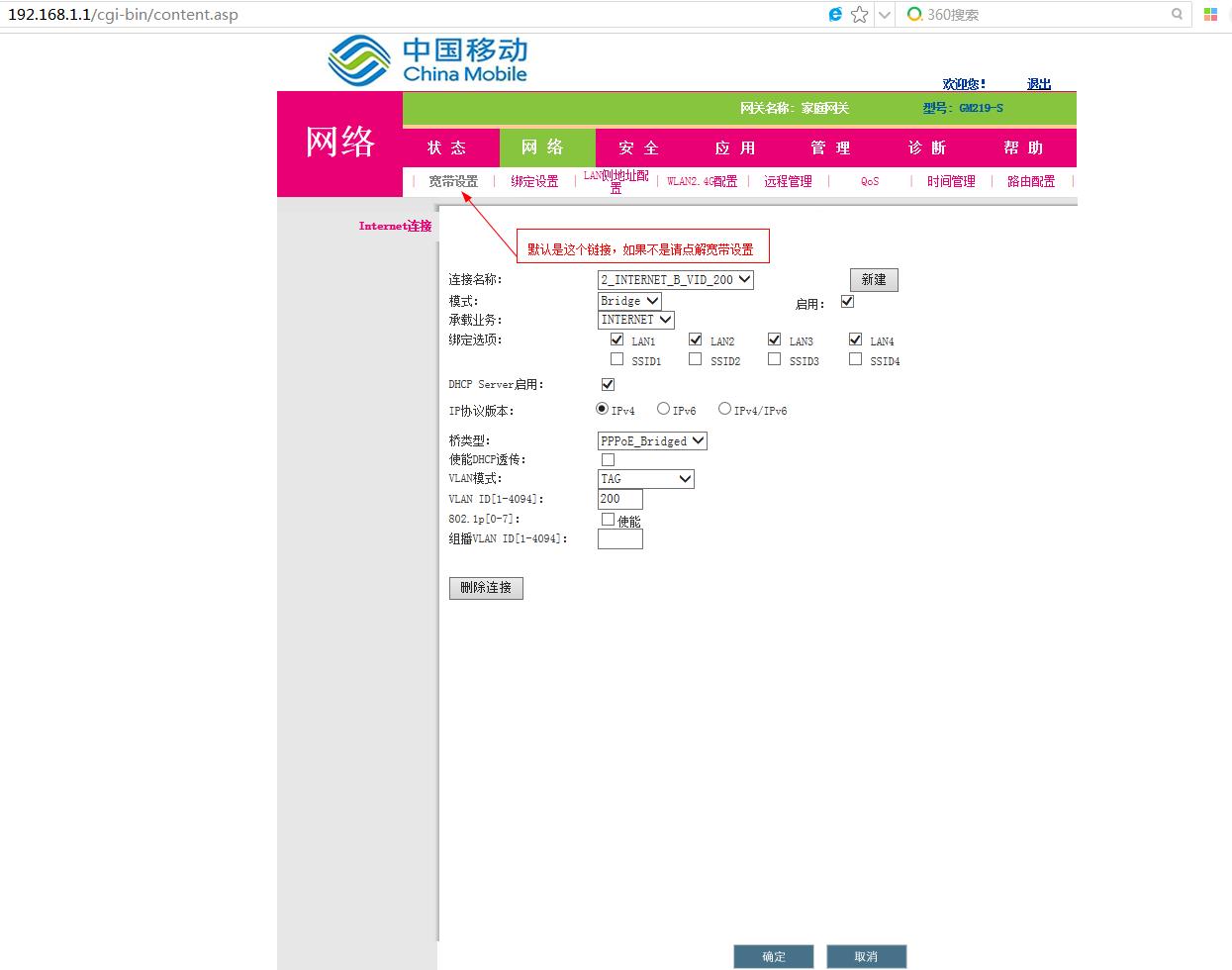The width and height of the screenshot is (1232, 970).
Task: Click the 退出 logout link
Action: [x=1038, y=84]
